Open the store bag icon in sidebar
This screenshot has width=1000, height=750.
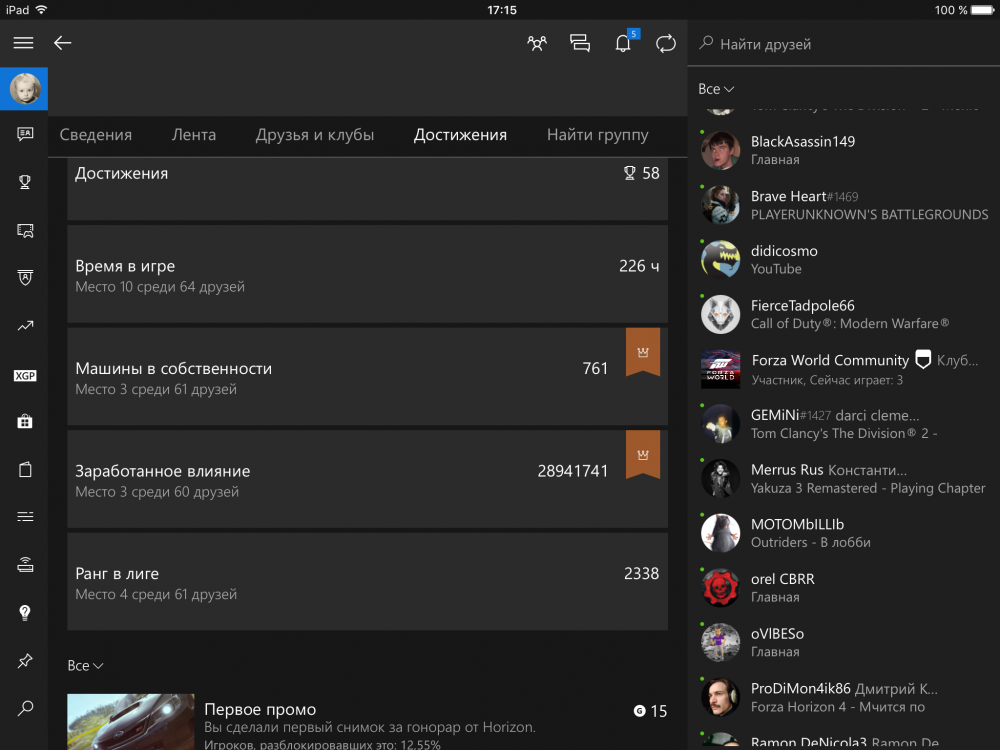click(x=25, y=422)
